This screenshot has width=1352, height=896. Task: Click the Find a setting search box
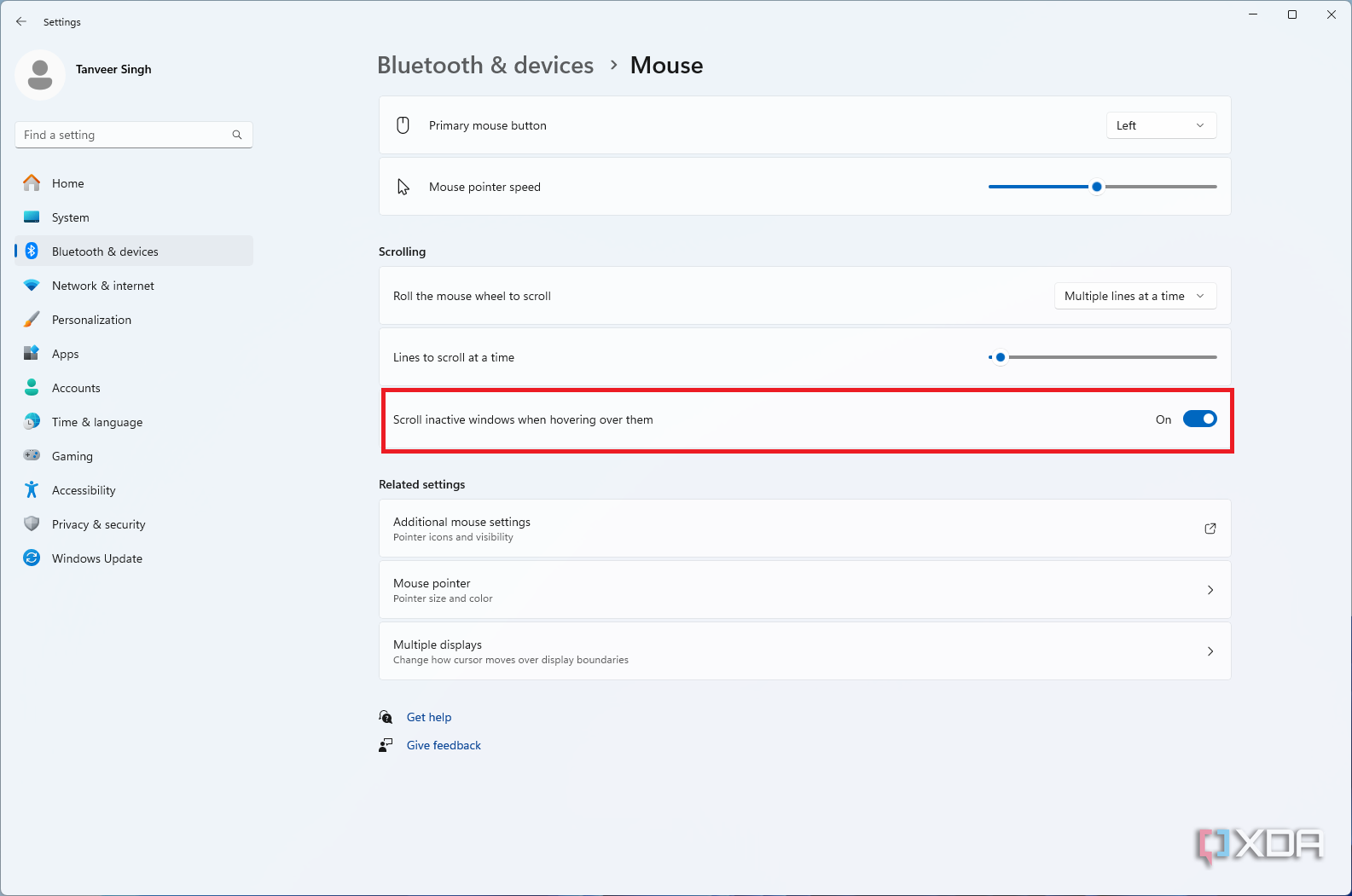134,135
